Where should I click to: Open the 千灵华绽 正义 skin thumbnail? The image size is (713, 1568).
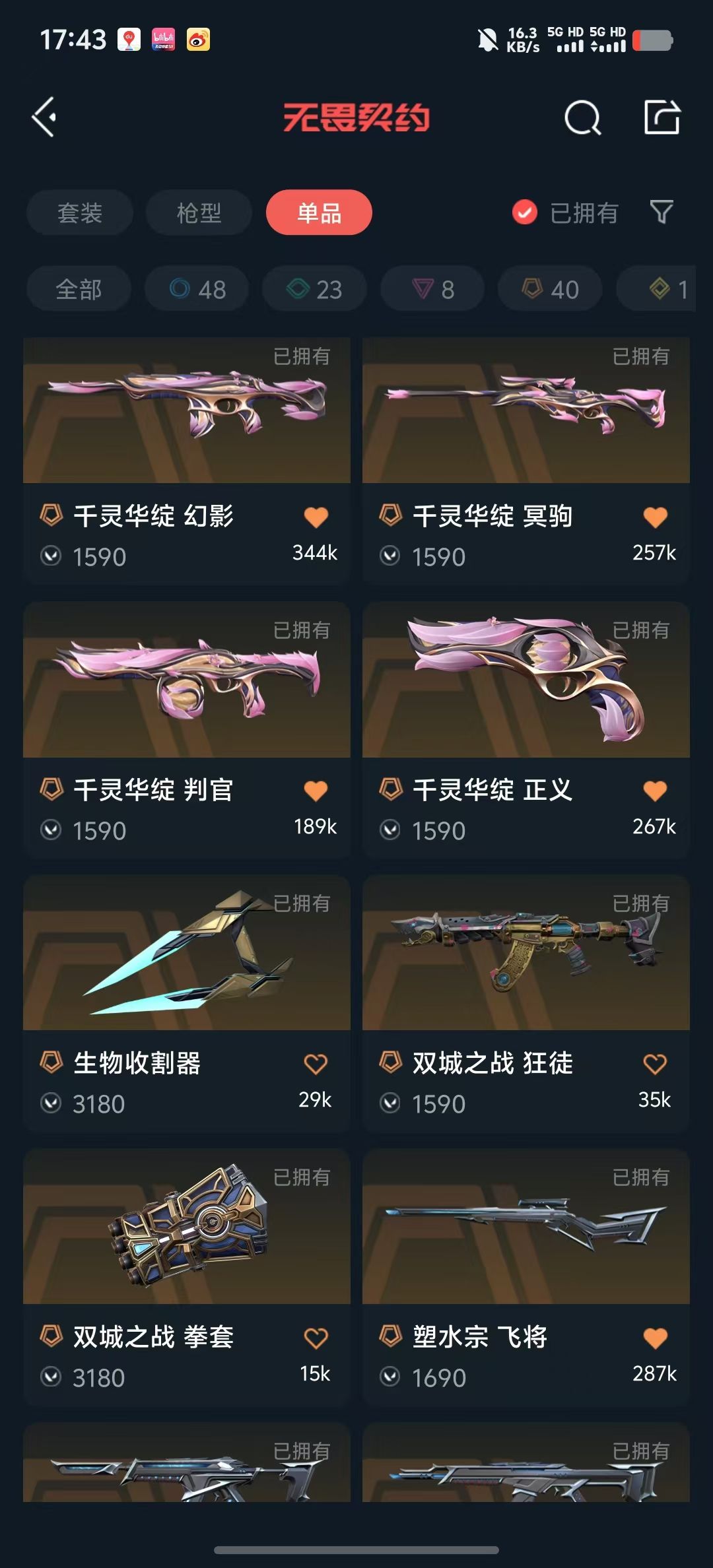[x=526, y=680]
